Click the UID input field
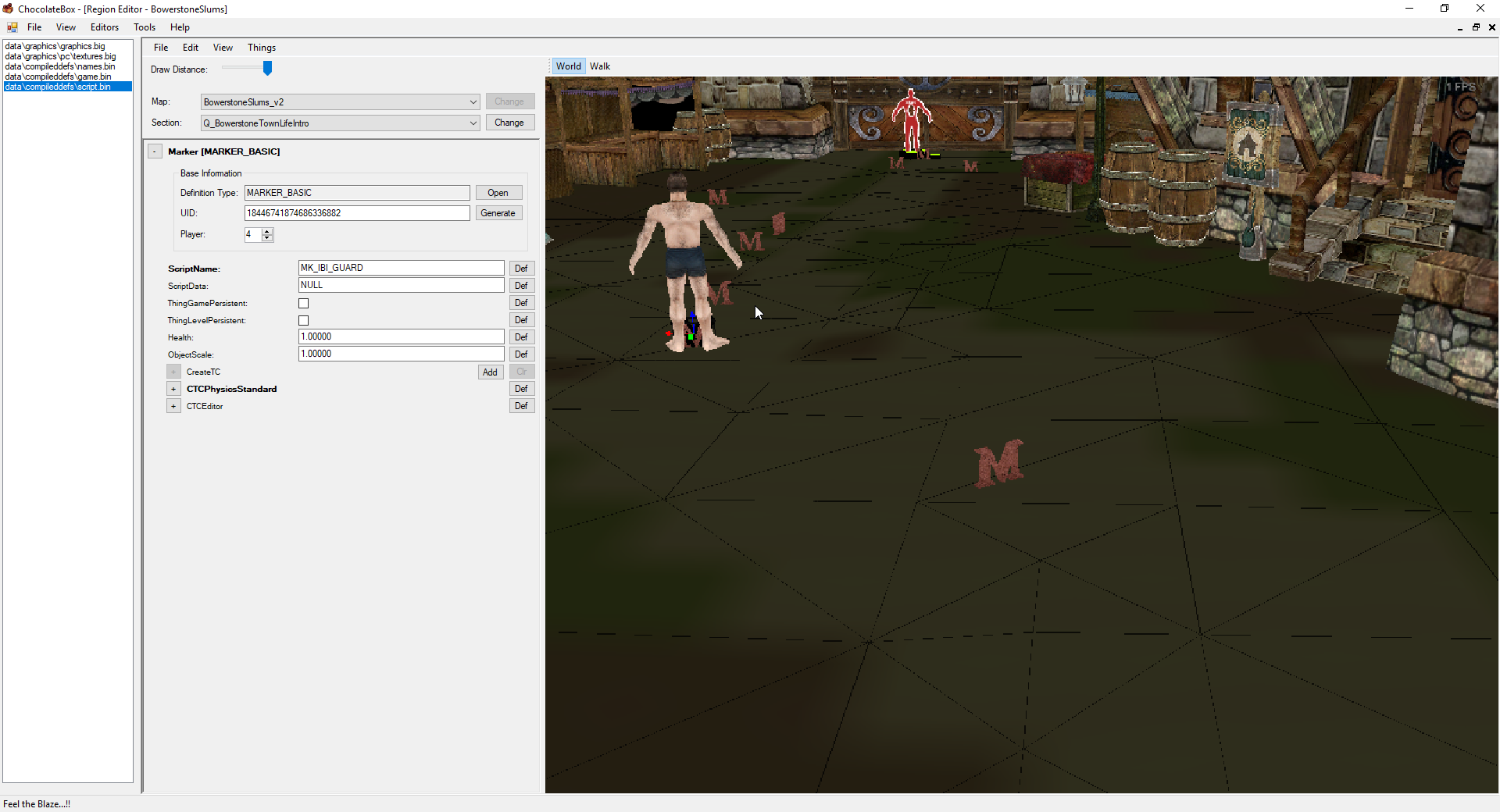This screenshot has height=812, width=1500. click(357, 213)
